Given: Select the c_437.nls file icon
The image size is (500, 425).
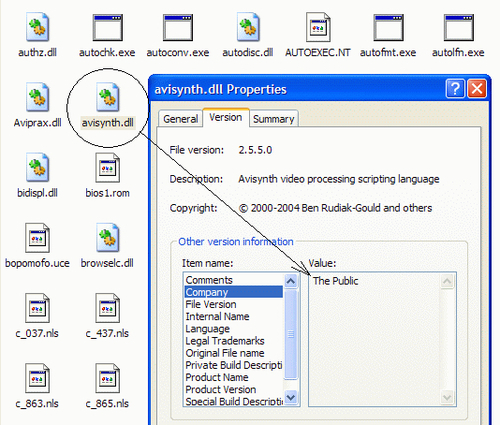Looking at the screenshot, I should point(107,308).
